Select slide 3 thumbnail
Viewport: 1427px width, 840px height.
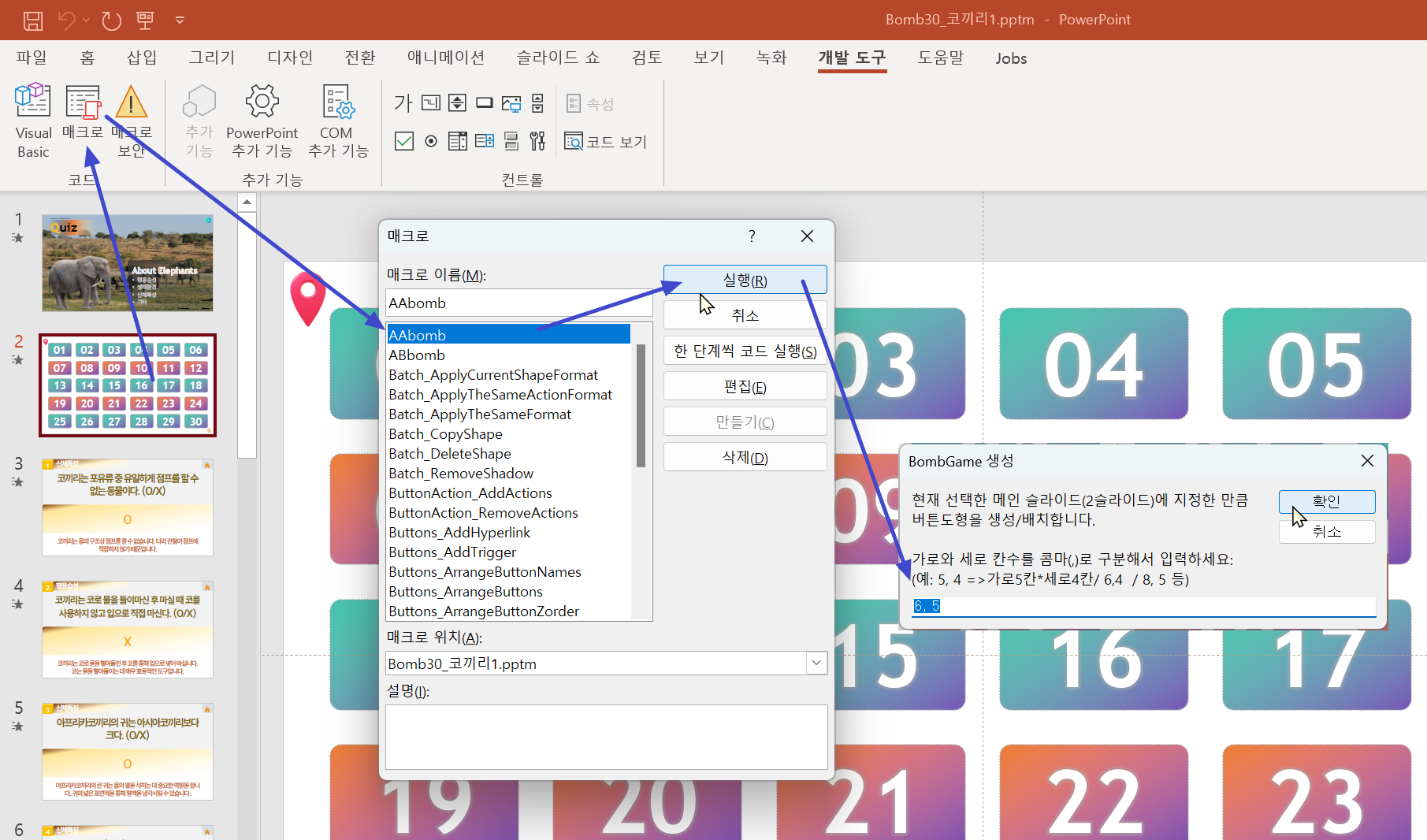(128, 507)
